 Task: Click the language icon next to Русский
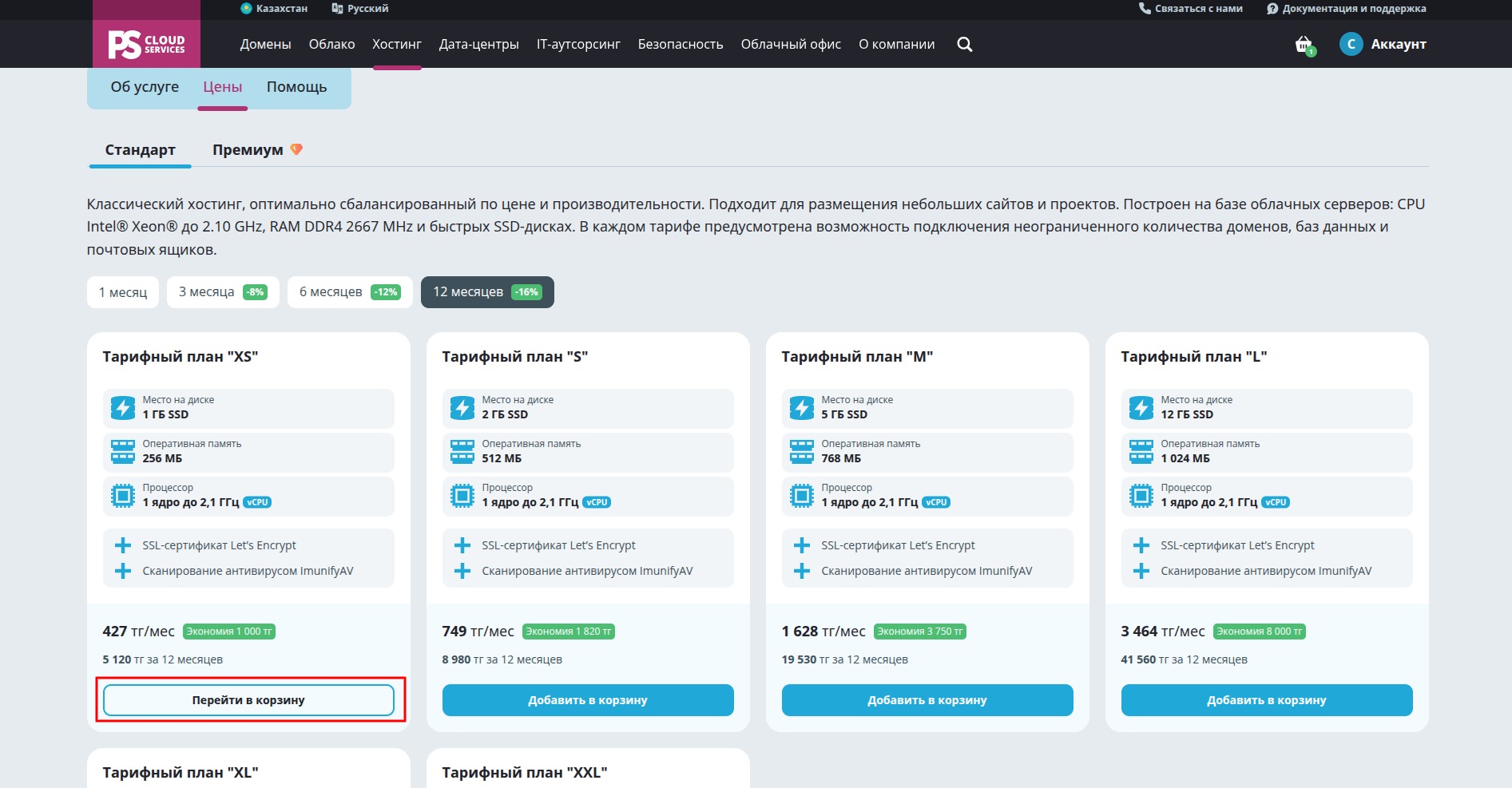[337, 9]
